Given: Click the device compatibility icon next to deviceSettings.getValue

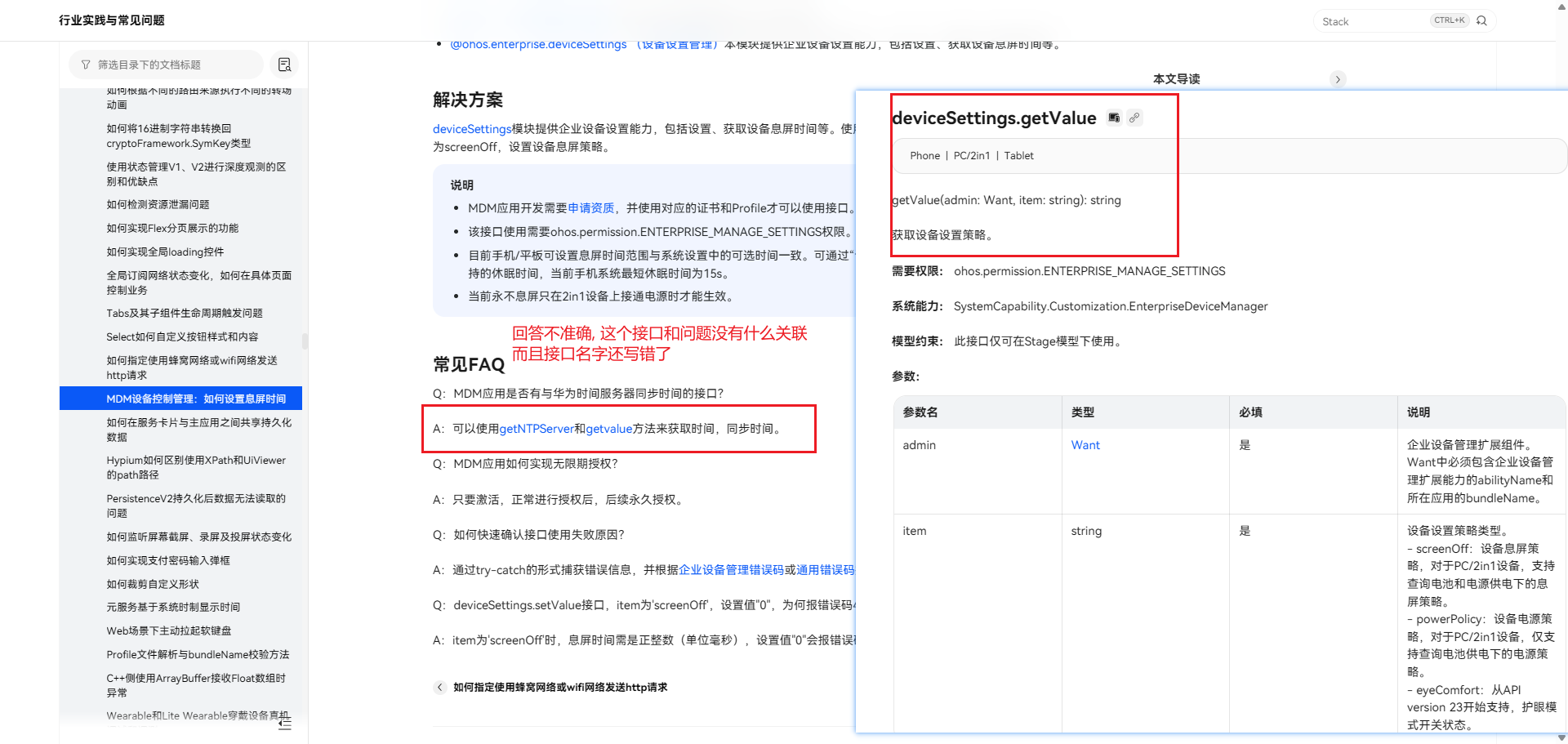Looking at the screenshot, I should (1114, 118).
